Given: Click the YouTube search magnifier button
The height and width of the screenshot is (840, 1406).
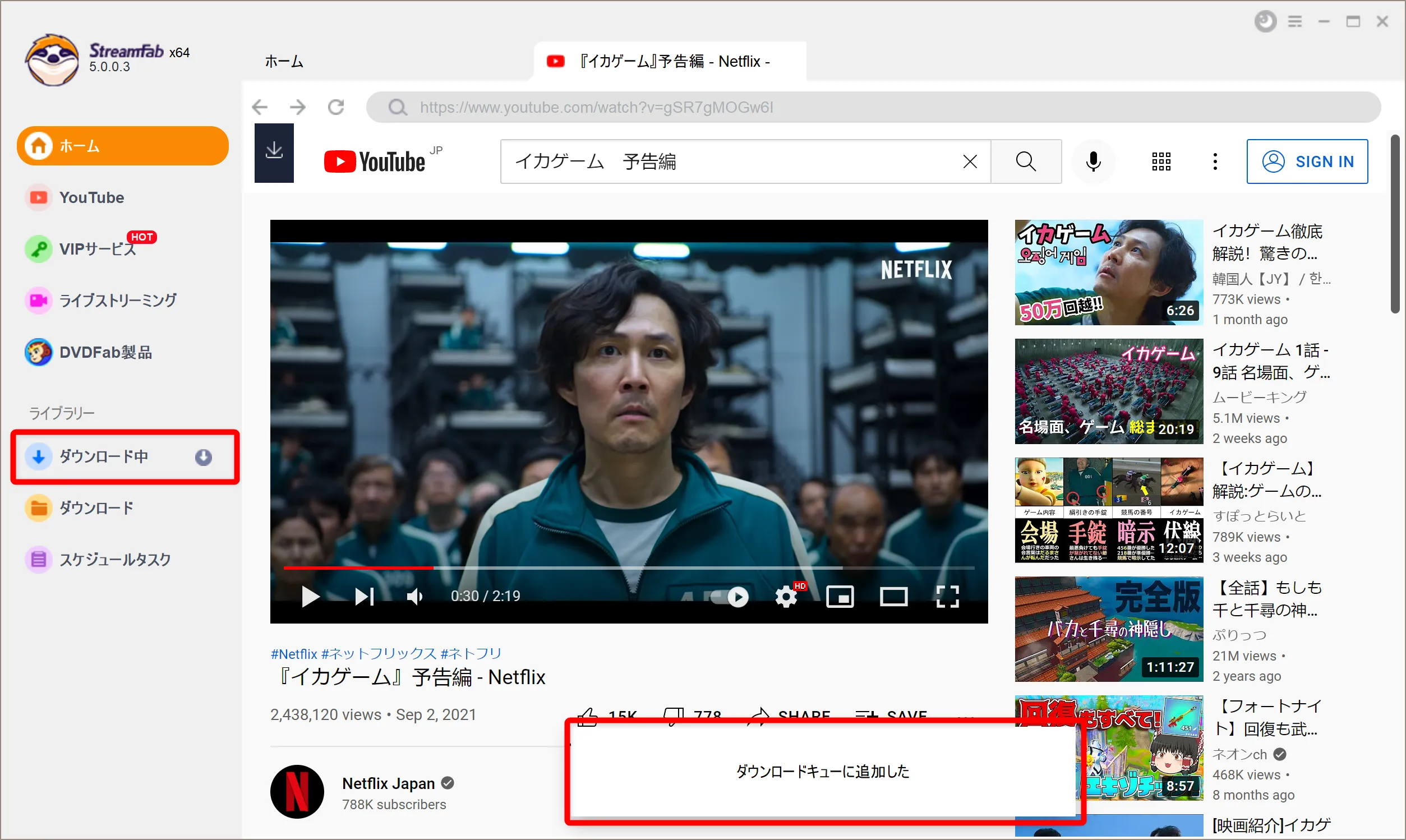Looking at the screenshot, I should (x=1026, y=161).
